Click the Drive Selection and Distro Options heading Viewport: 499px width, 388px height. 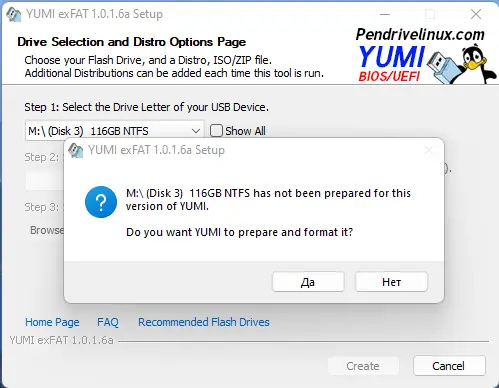pos(132,42)
